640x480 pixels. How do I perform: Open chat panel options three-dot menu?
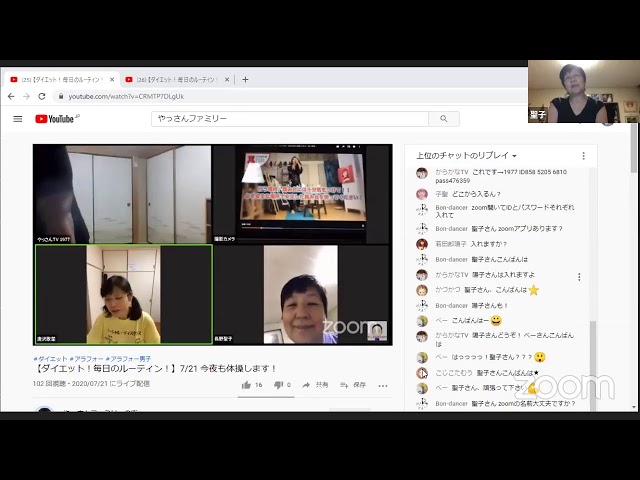[583, 156]
